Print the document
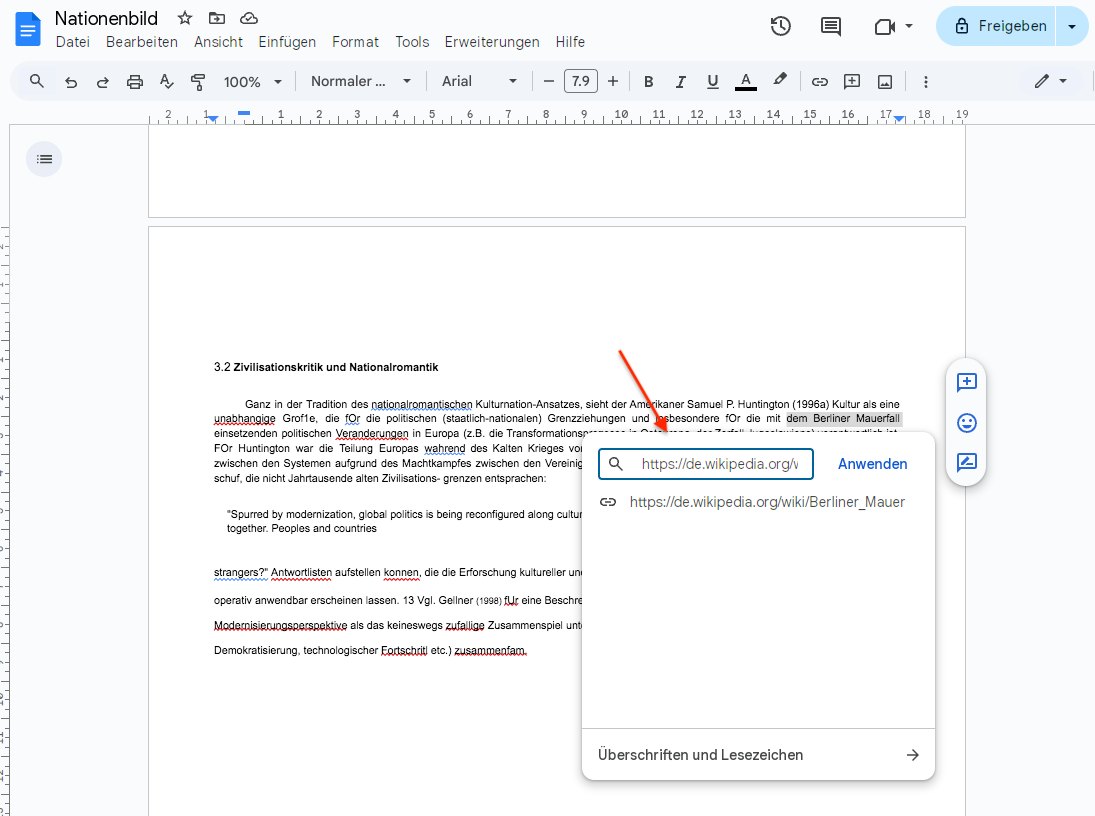 (x=135, y=82)
